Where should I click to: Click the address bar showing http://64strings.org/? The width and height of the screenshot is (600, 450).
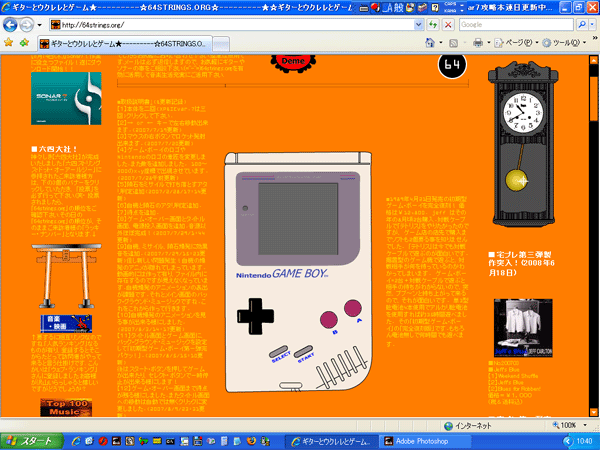tap(232, 25)
